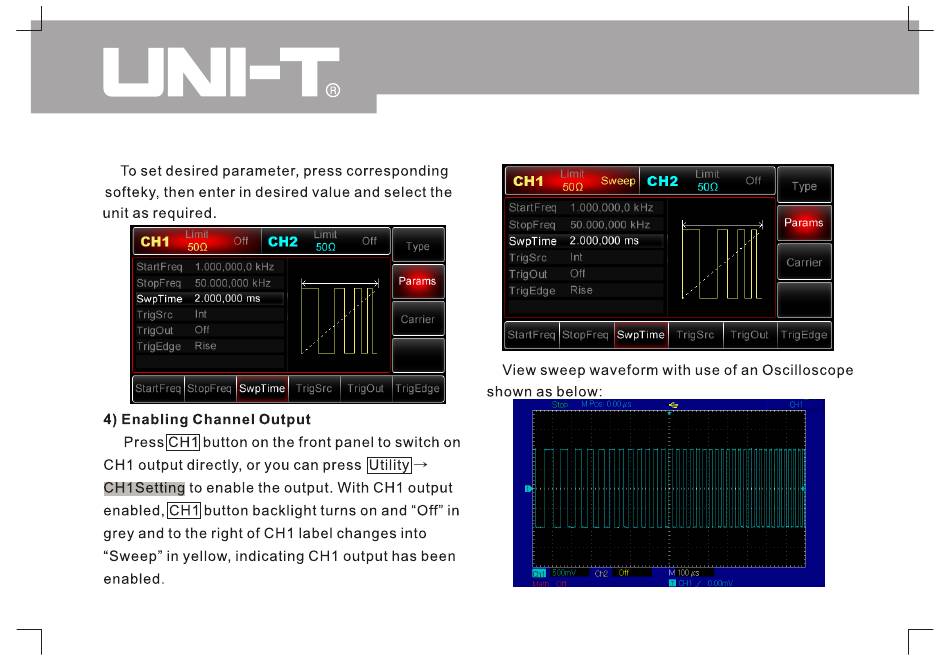950x661 pixels.
Task: Click the SwpTime 2.000,000 ms value on the CH1-Off screen
Action: [227, 298]
